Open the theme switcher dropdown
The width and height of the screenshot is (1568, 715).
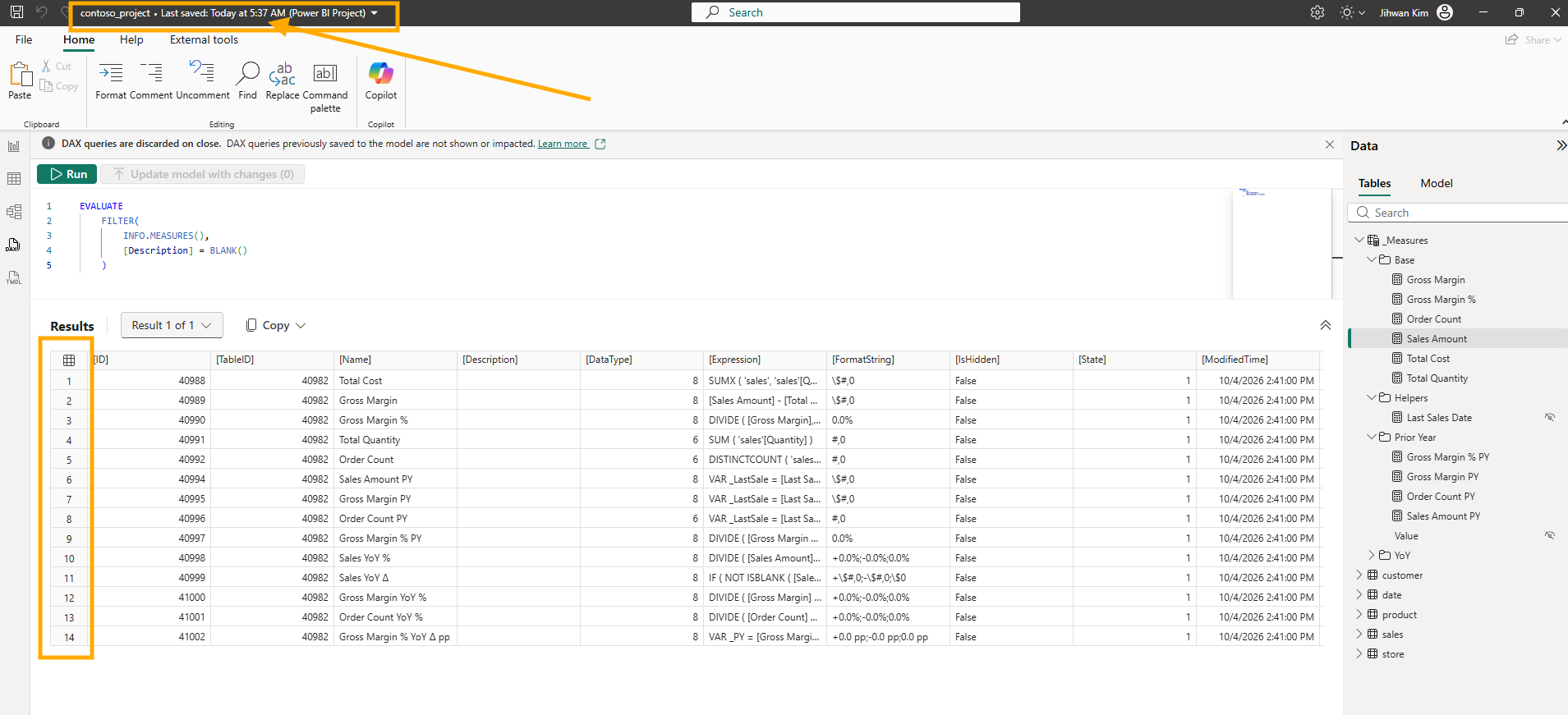(1352, 12)
